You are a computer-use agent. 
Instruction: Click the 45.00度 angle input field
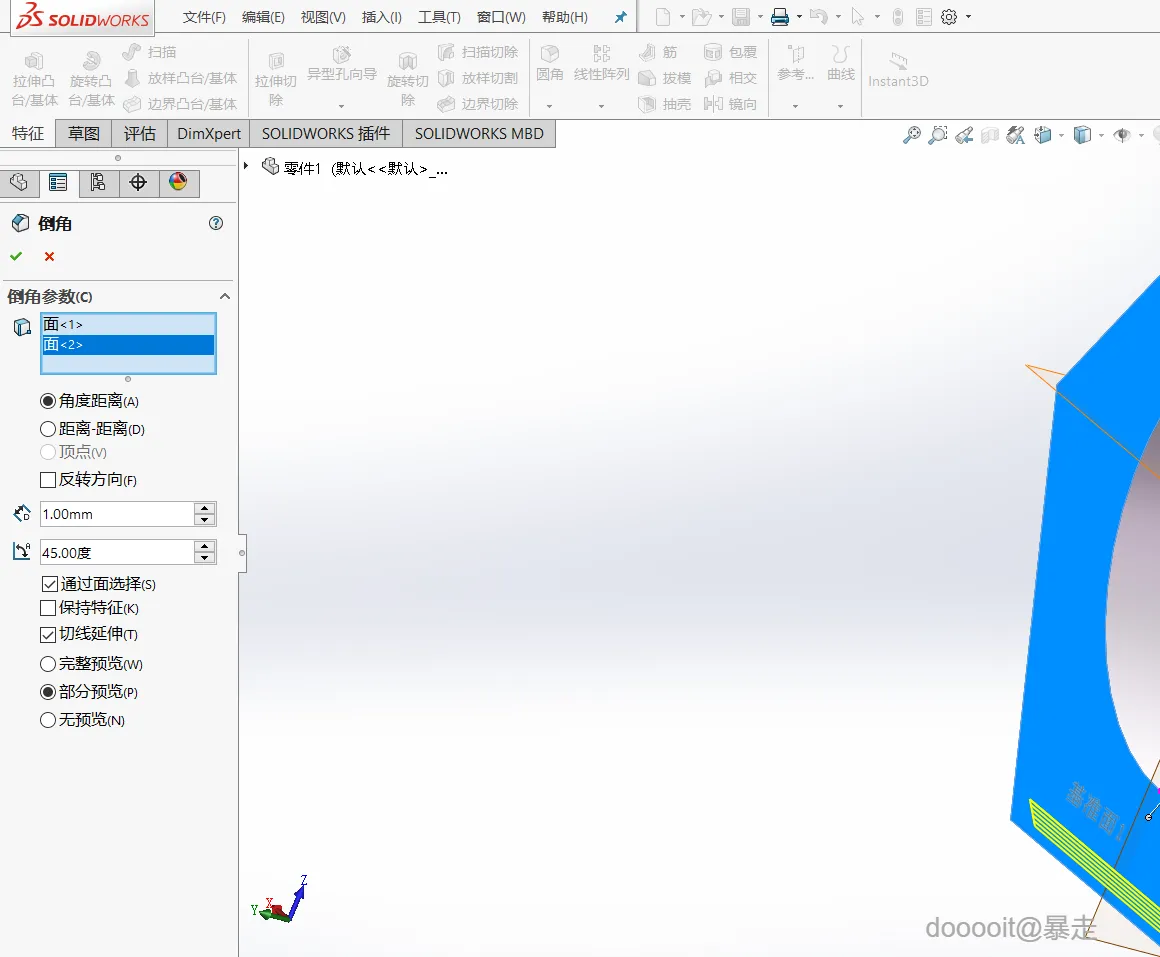point(117,552)
